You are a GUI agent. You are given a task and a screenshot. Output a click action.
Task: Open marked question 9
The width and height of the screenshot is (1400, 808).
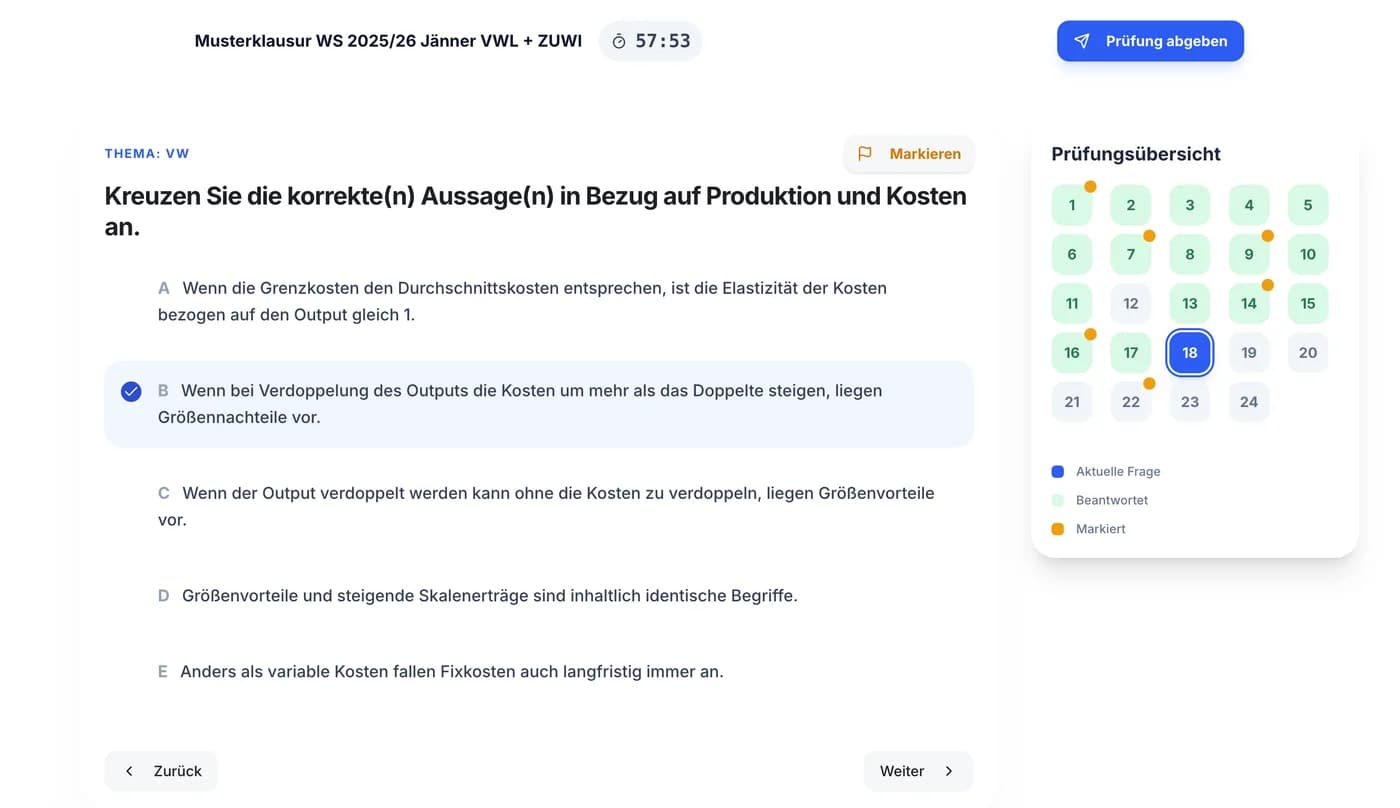tap(1249, 254)
